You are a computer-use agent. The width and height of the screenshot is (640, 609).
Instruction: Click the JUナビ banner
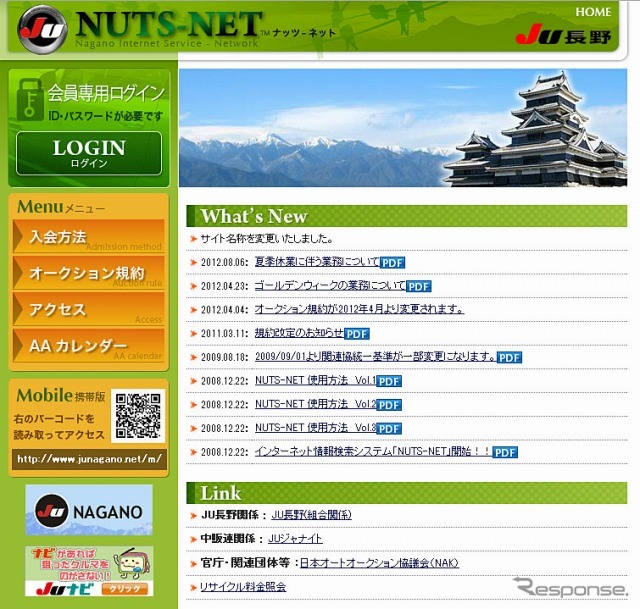89,571
